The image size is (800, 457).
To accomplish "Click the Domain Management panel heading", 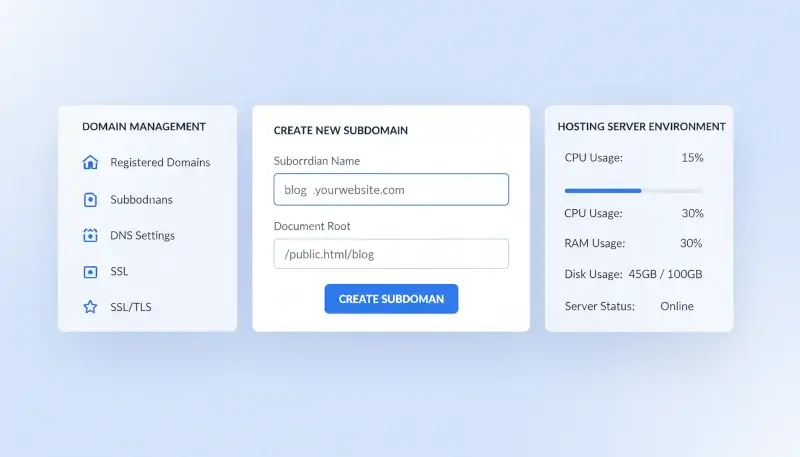I will (x=144, y=127).
